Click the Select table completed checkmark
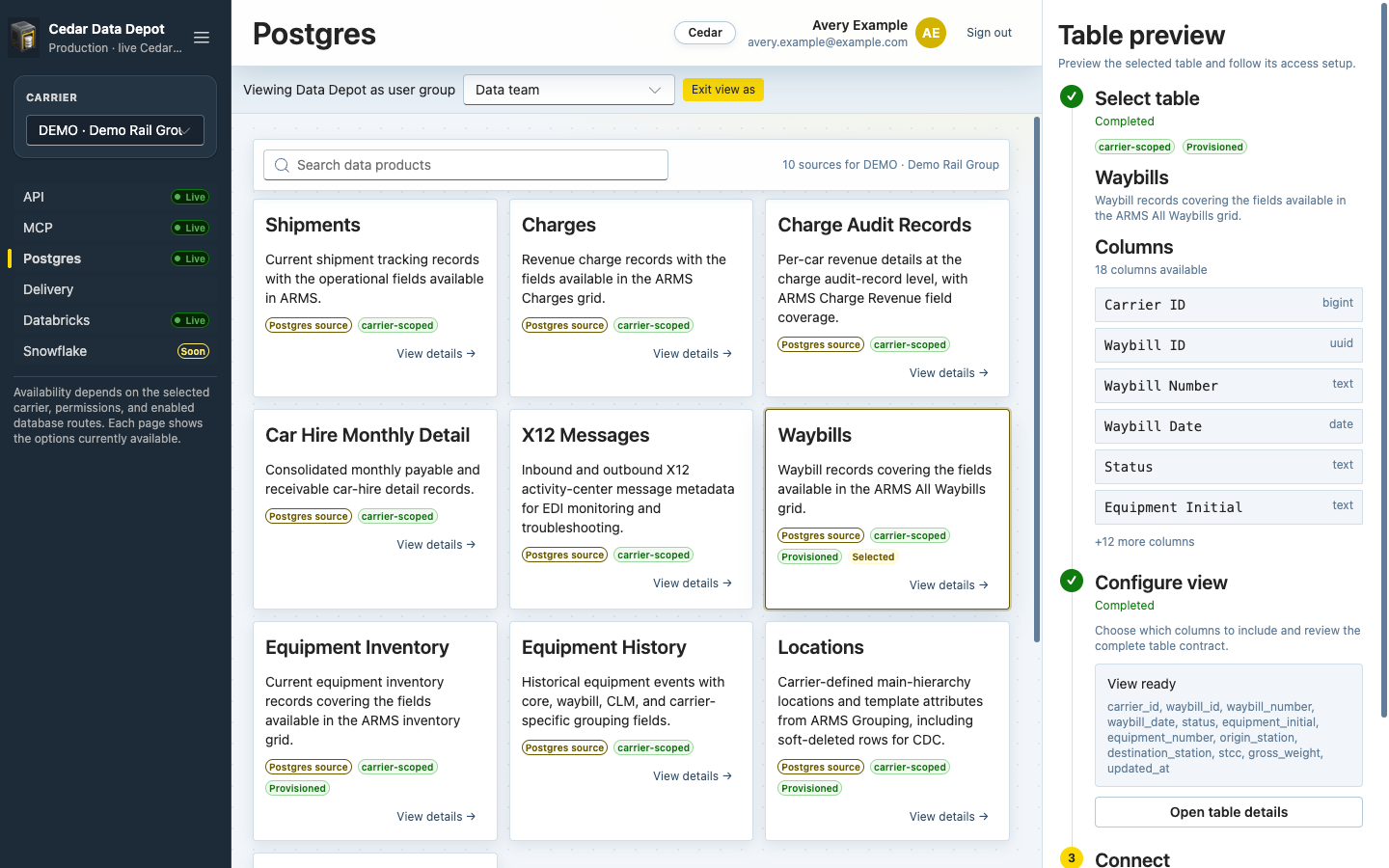The height and width of the screenshot is (868, 1389). [1072, 96]
